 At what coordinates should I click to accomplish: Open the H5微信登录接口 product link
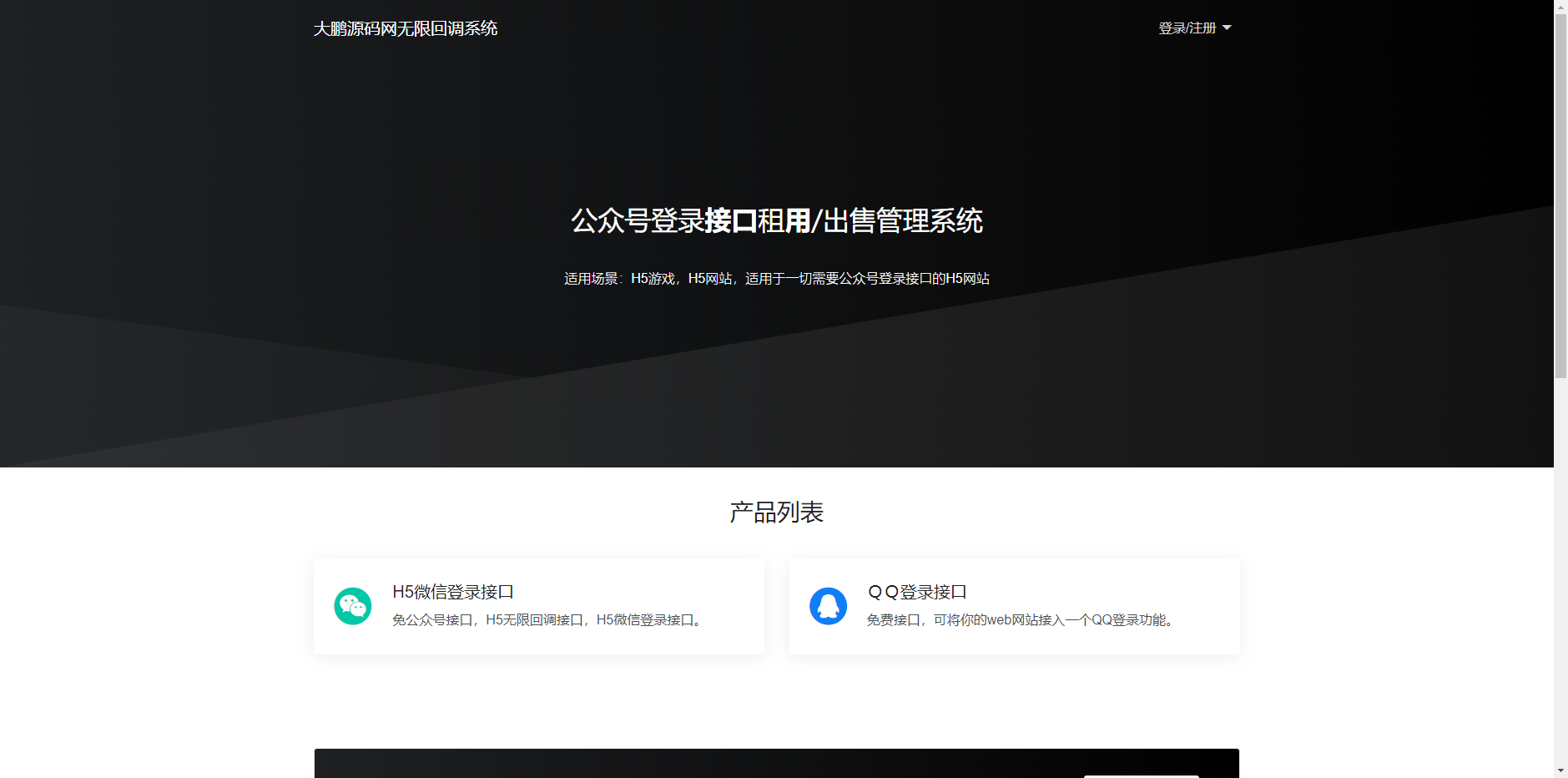pos(453,591)
